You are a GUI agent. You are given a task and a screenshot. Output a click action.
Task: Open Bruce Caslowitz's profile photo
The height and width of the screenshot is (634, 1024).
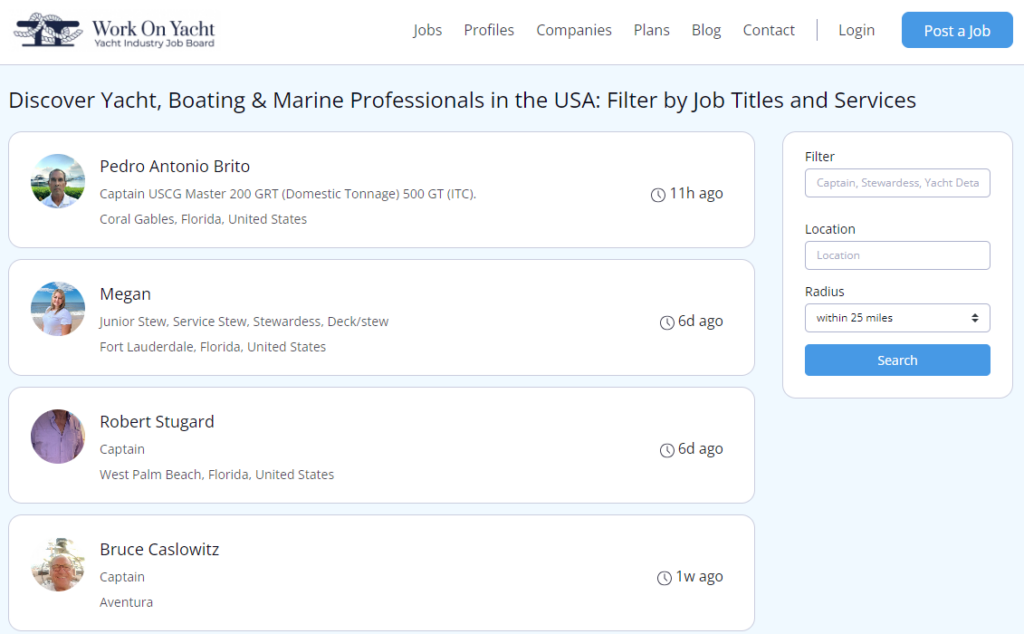58,565
